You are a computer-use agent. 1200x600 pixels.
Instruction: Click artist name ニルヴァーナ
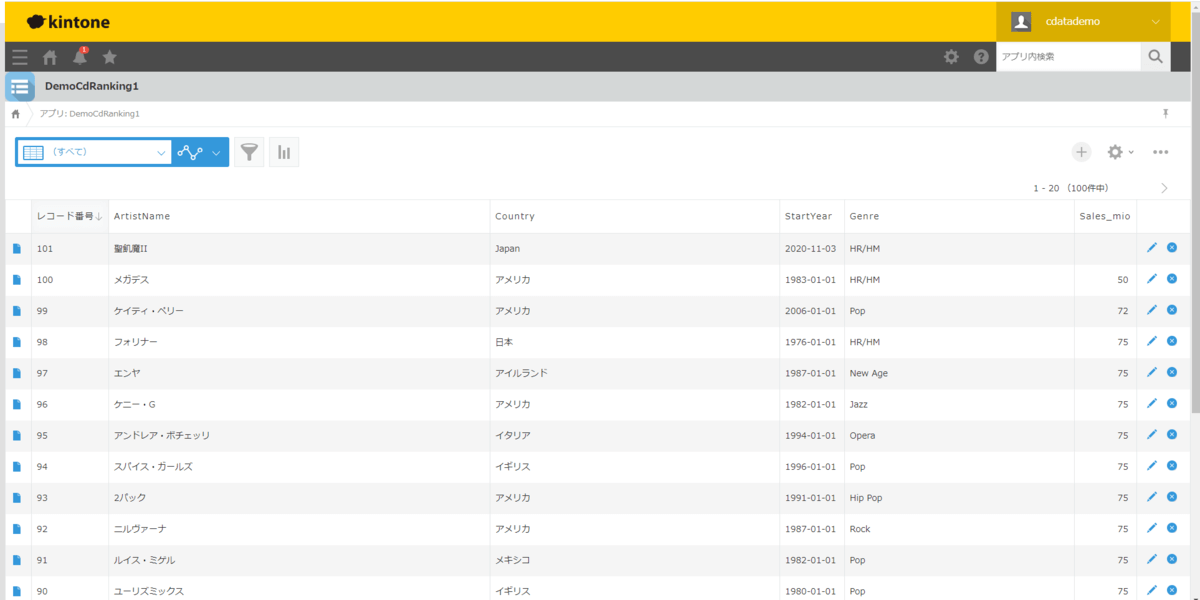coord(140,529)
